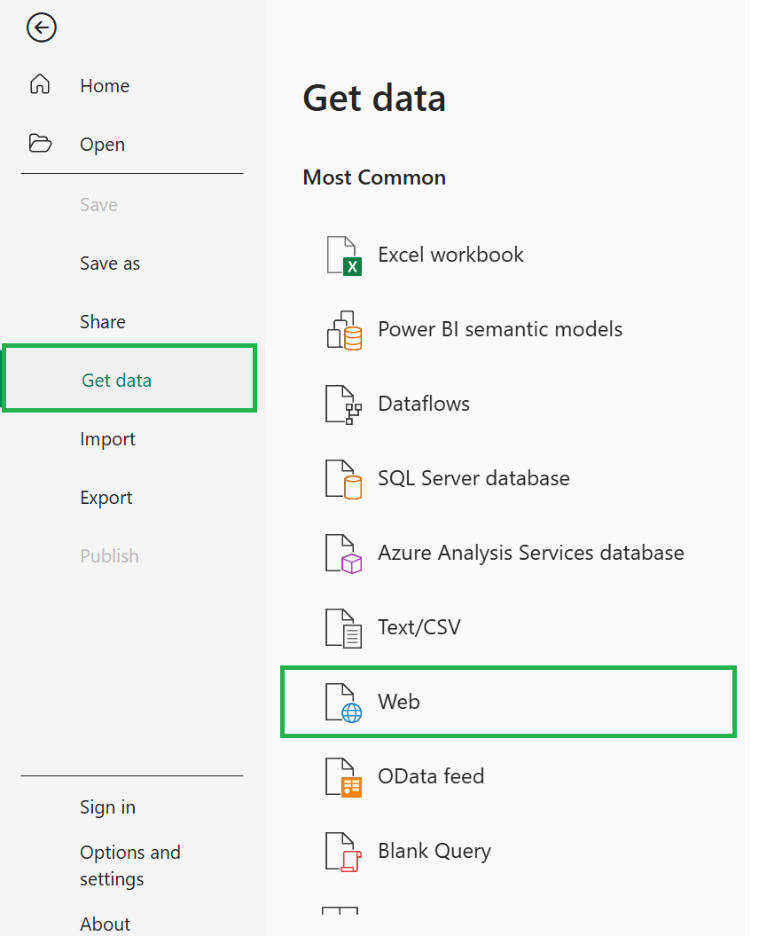The image size is (759, 936).
Task: Pick Azure Analysis Services database
Action: pos(531,553)
